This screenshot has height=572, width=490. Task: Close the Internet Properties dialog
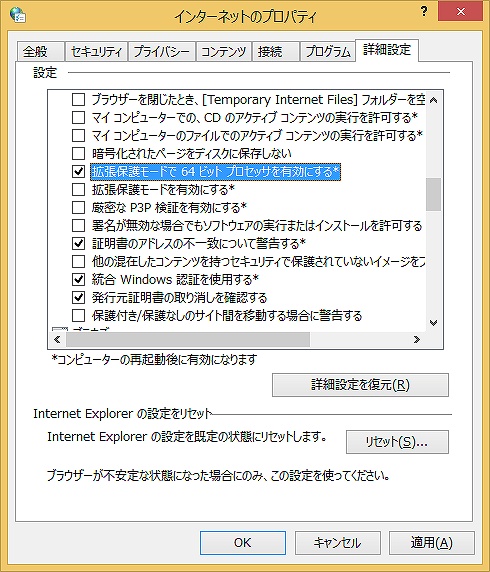click(x=461, y=12)
